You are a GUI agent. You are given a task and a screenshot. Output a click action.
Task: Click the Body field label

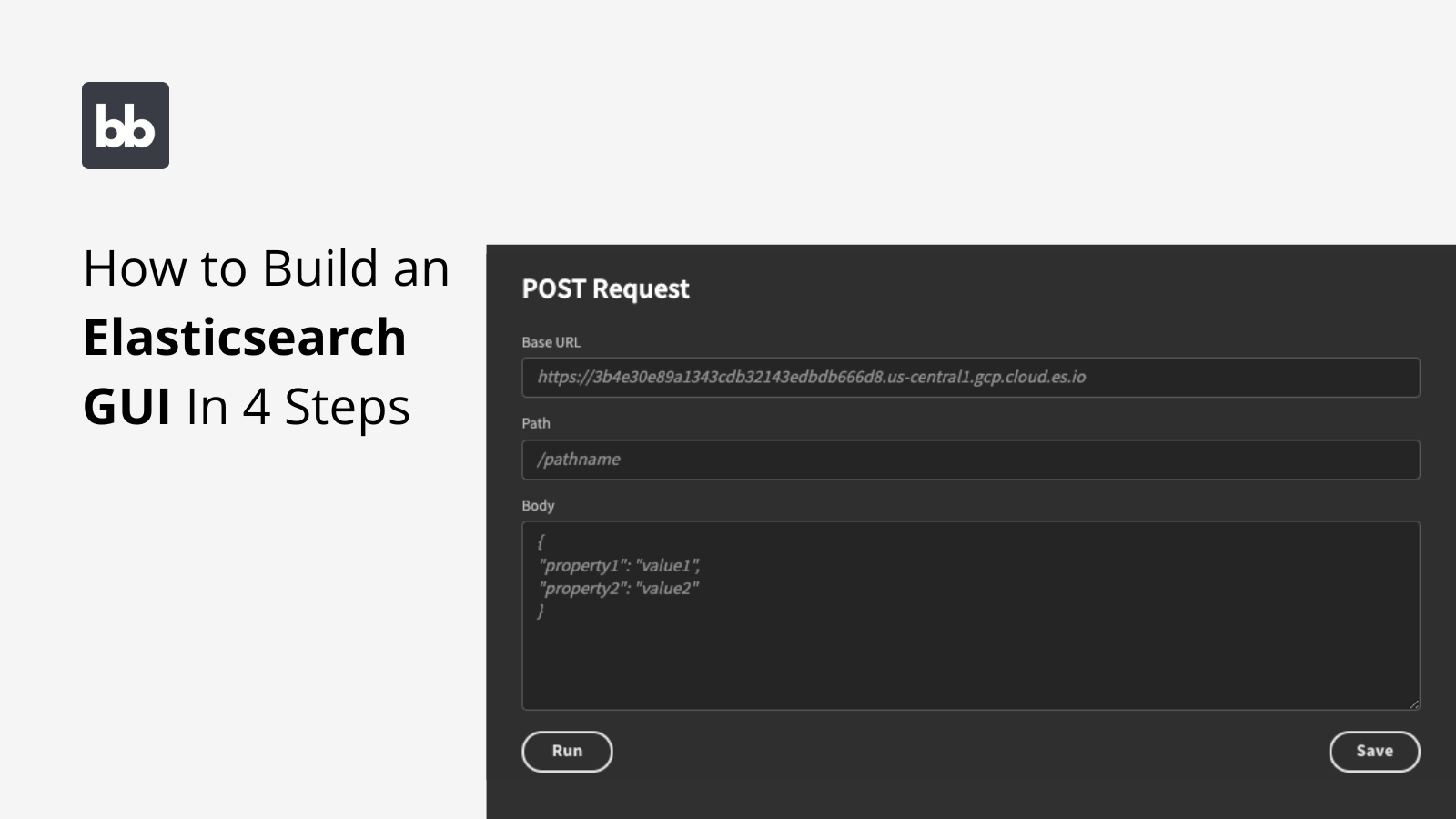point(537,505)
